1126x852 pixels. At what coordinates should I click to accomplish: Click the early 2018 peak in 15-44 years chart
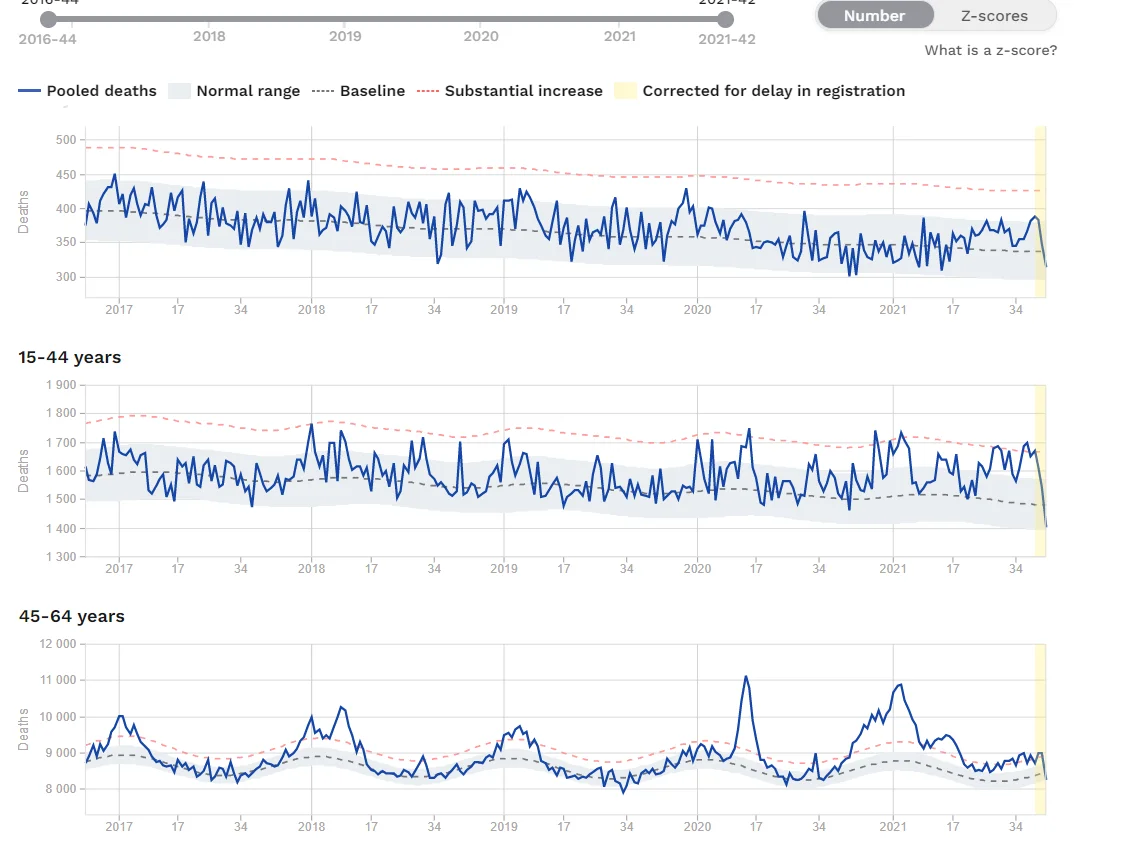[x=311, y=424]
